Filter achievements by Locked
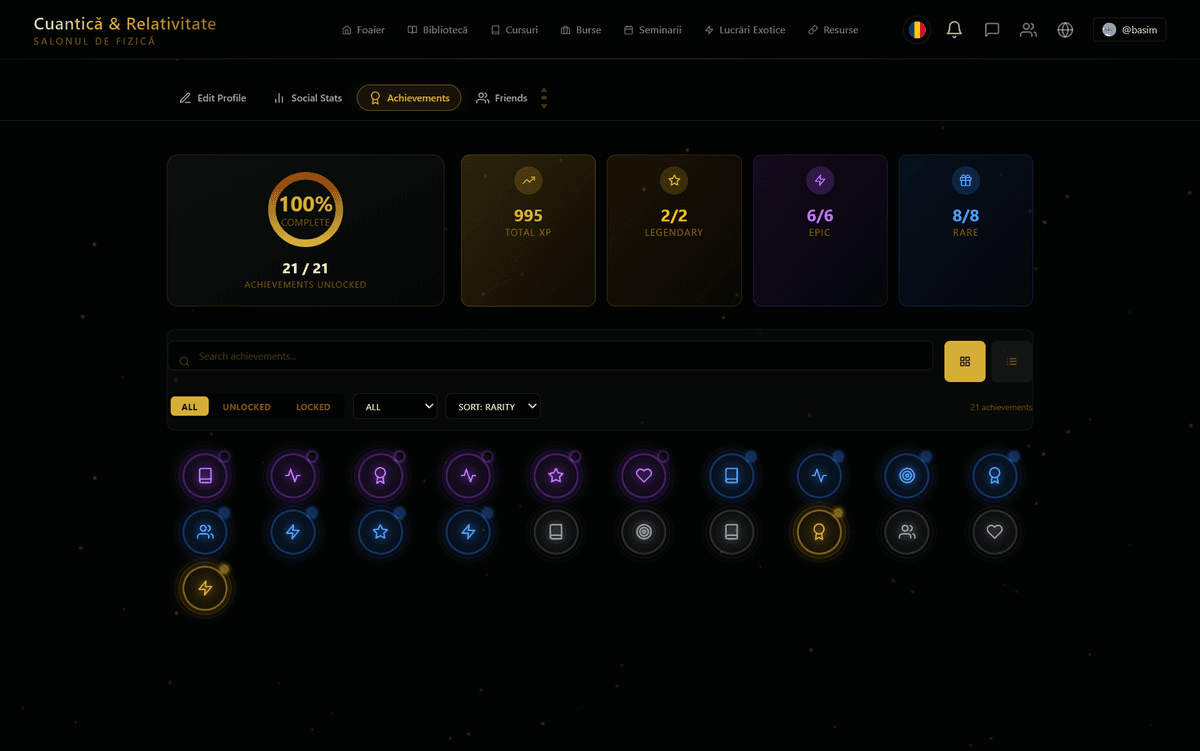Image resolution: width=1200 pixels, height=751 pixels. coord(313,407)
